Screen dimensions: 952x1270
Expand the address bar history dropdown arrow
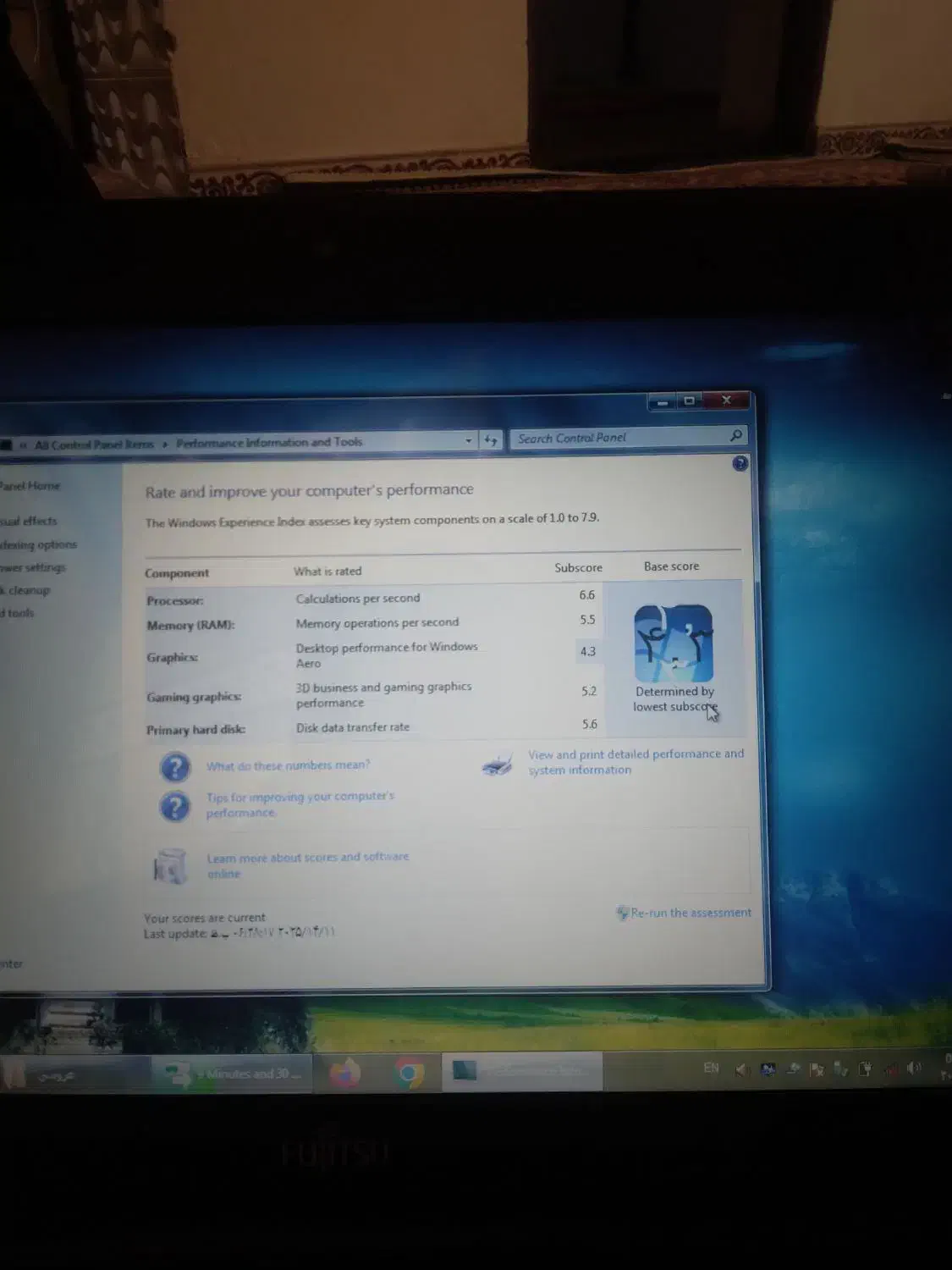(x=469, y=440)
